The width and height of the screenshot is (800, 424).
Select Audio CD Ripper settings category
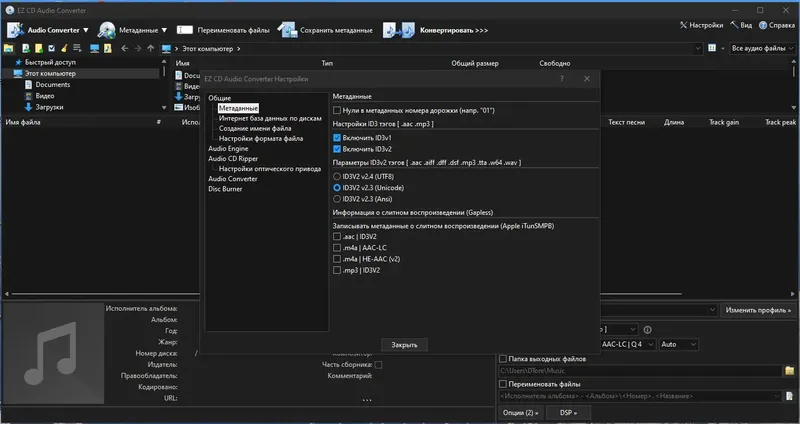point(233,159)
